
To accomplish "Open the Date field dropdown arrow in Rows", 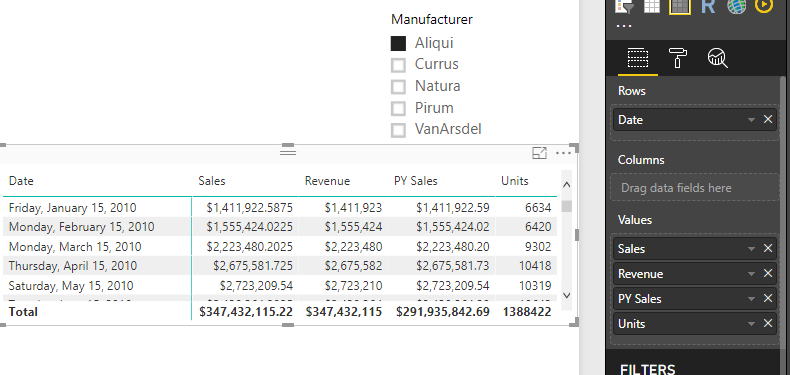I will click(x=751, y=120).
